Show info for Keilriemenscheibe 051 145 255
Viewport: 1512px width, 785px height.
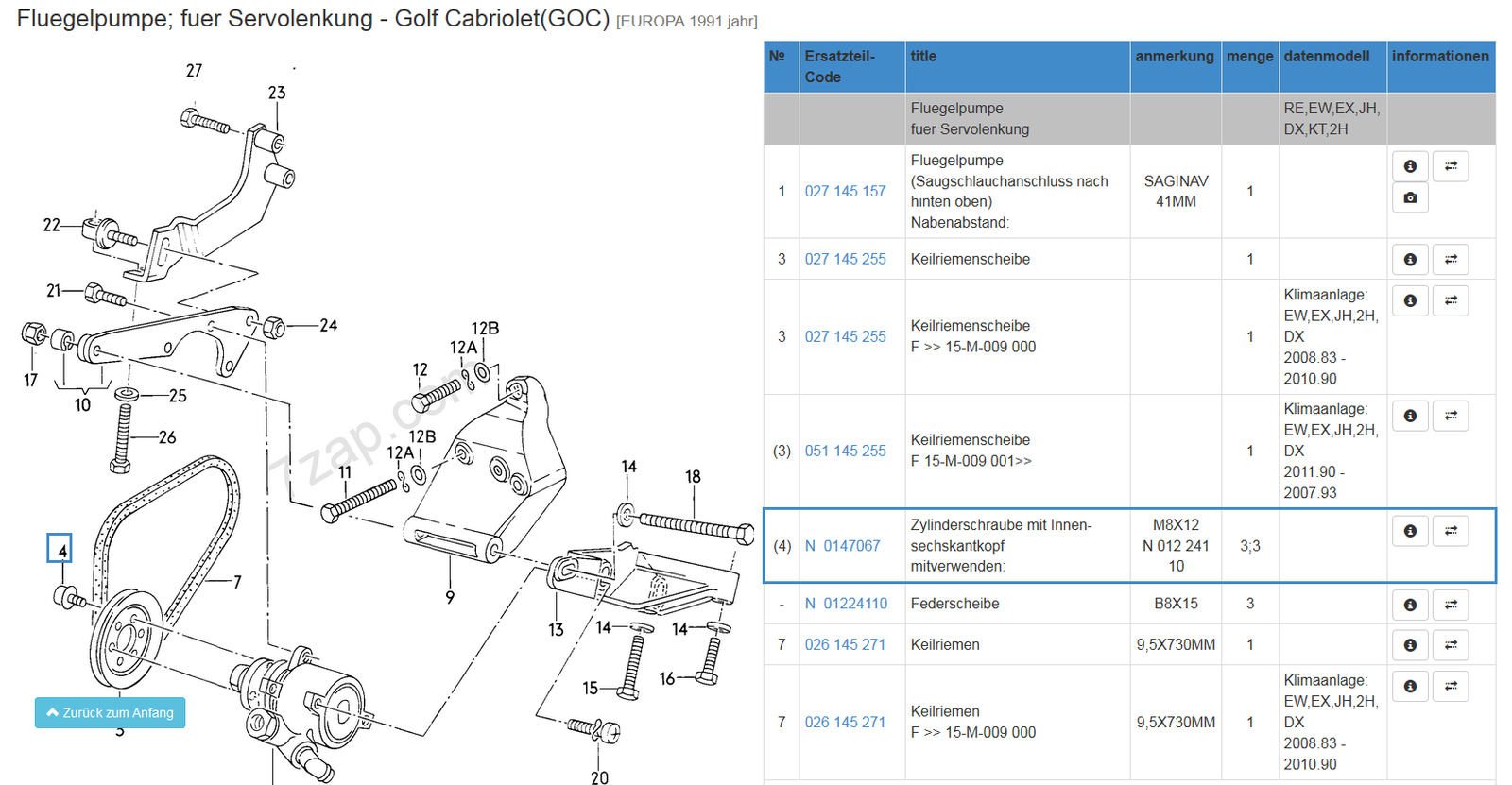1410,416
